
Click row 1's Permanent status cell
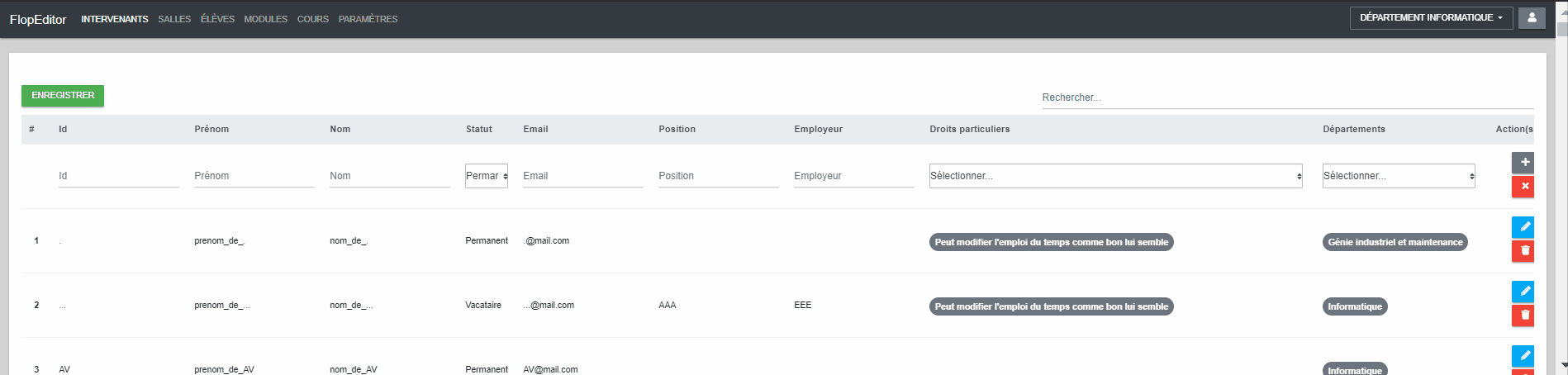click(487, 241)
